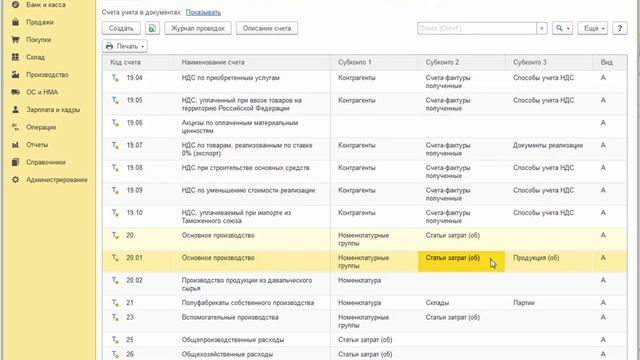640x360 pixels.
Task: Open the Администрирование section
Action: click(57, 180)
